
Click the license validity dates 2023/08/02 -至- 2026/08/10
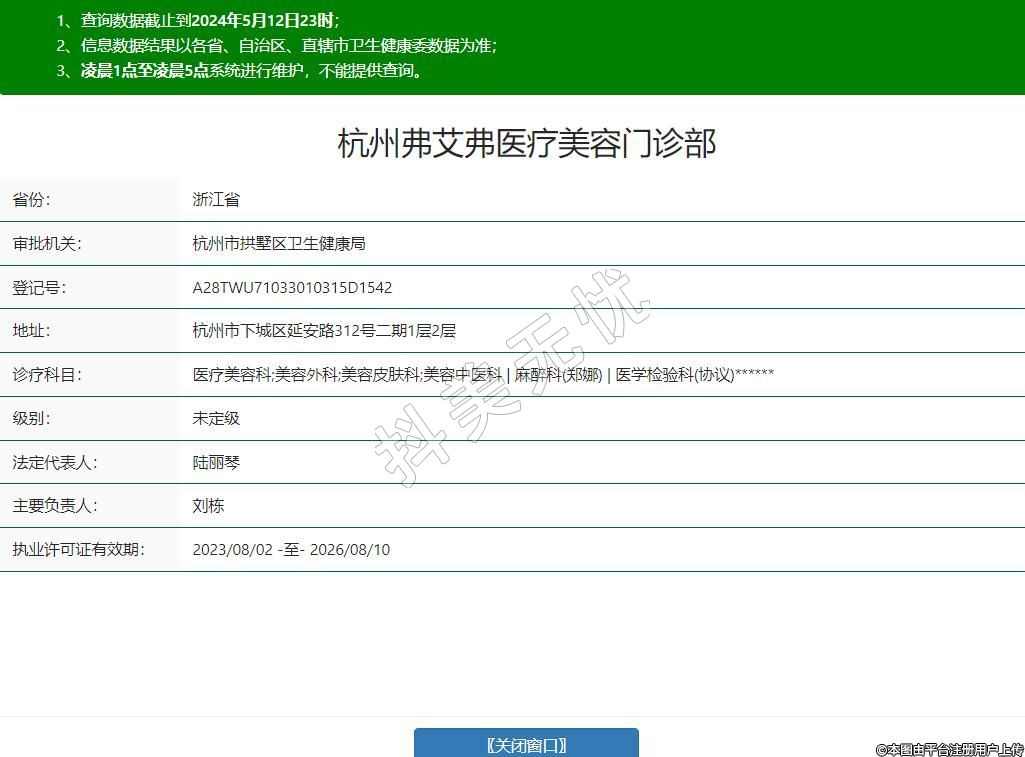pos(291,550)
